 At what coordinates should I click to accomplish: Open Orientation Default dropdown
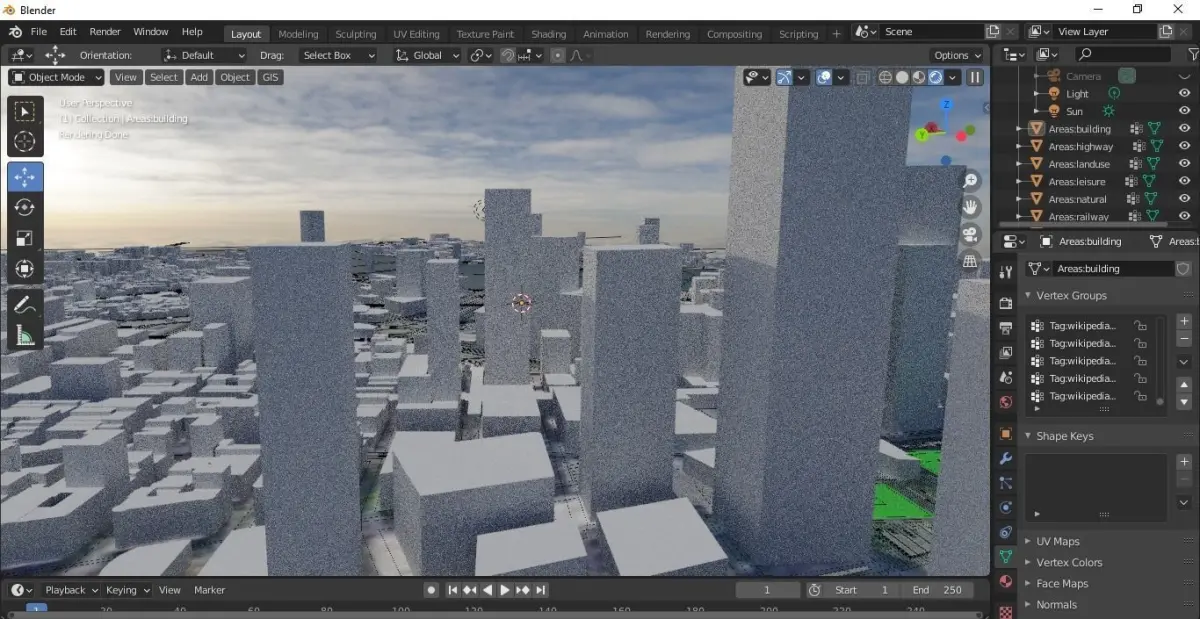204,55
